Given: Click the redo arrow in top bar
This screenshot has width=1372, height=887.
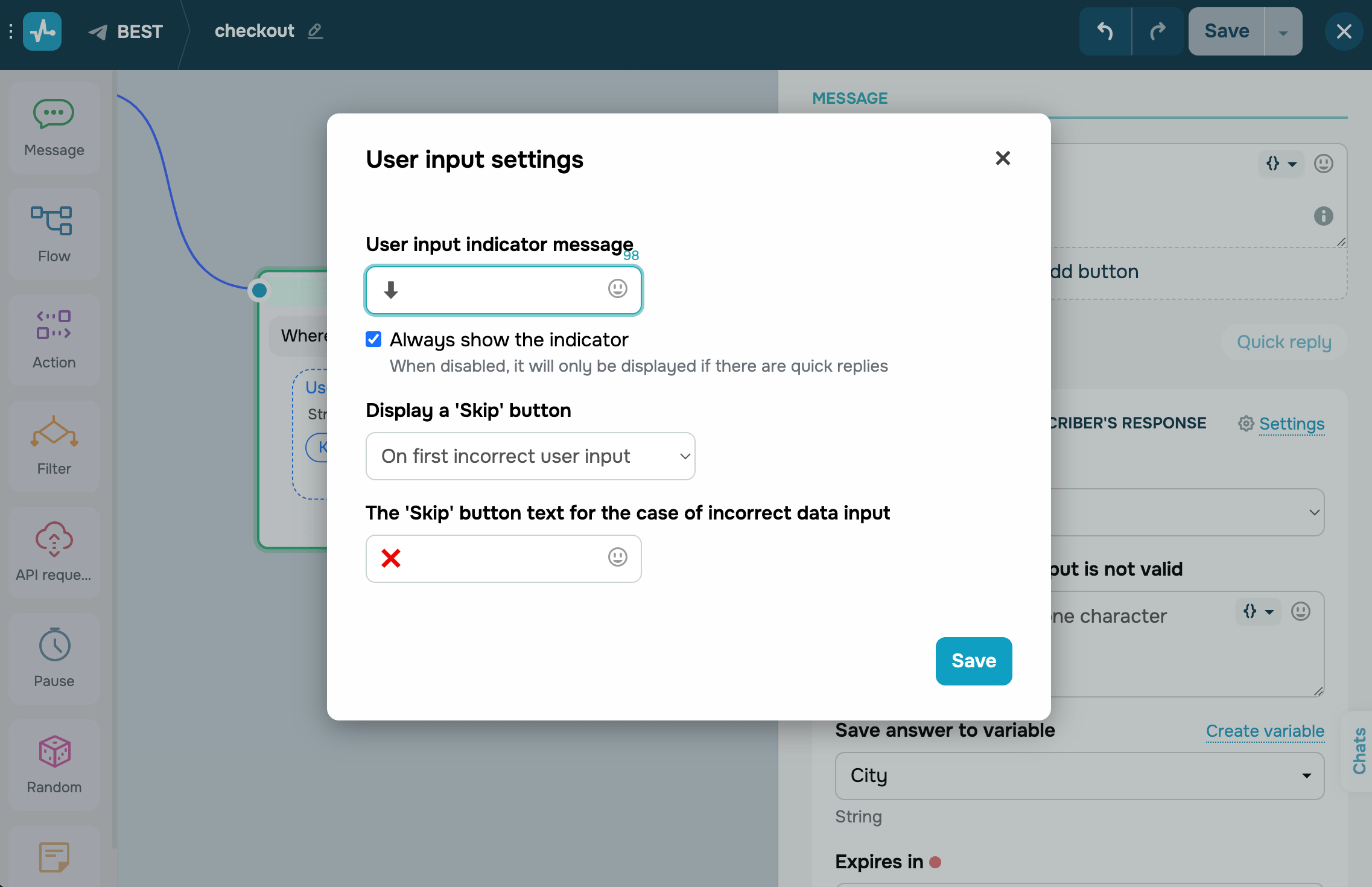Looking at the screenshot, I should point(1157,31).
